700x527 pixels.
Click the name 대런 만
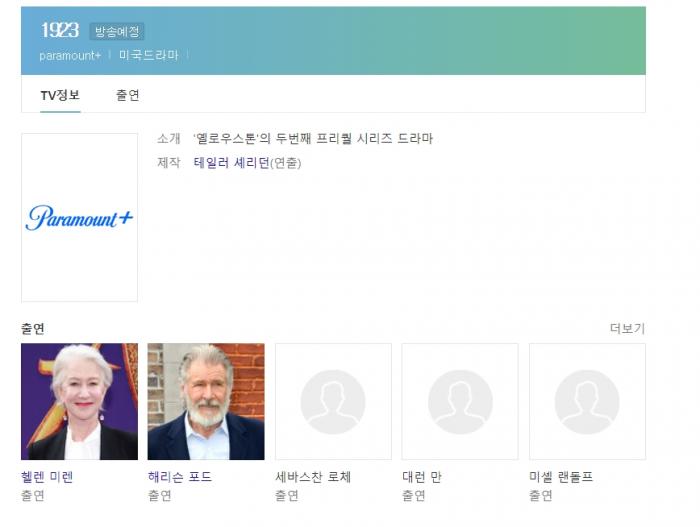tap(422, 477)
